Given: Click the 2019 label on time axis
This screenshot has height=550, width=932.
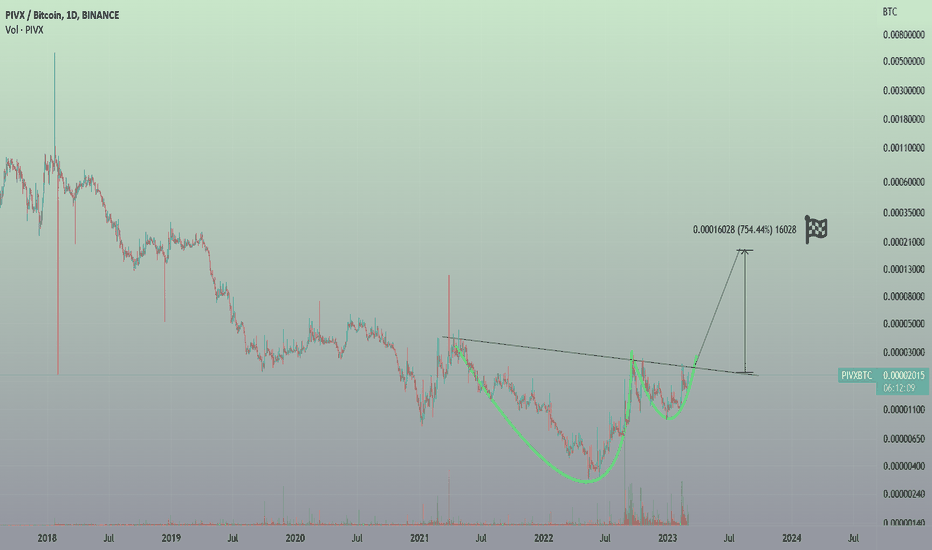Looking at the screenshot, I should [x=171, y=538].
